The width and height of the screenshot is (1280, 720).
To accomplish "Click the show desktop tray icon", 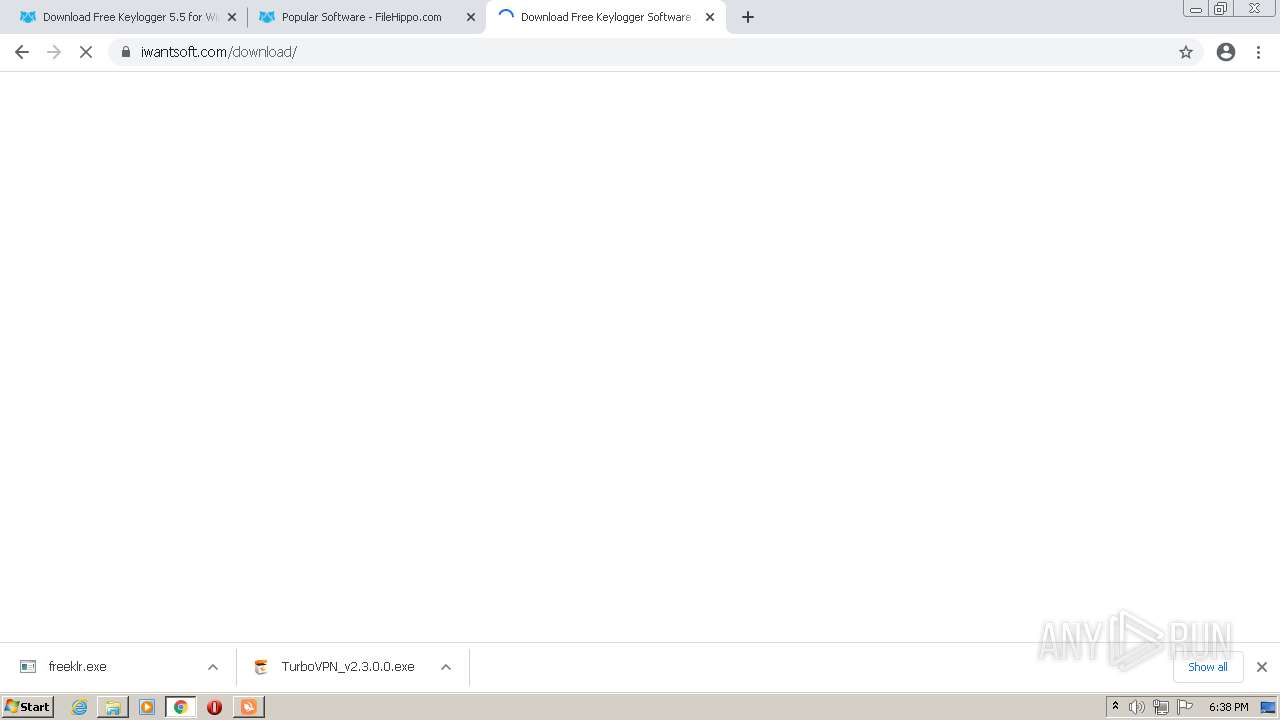I will click(1268, 707).
